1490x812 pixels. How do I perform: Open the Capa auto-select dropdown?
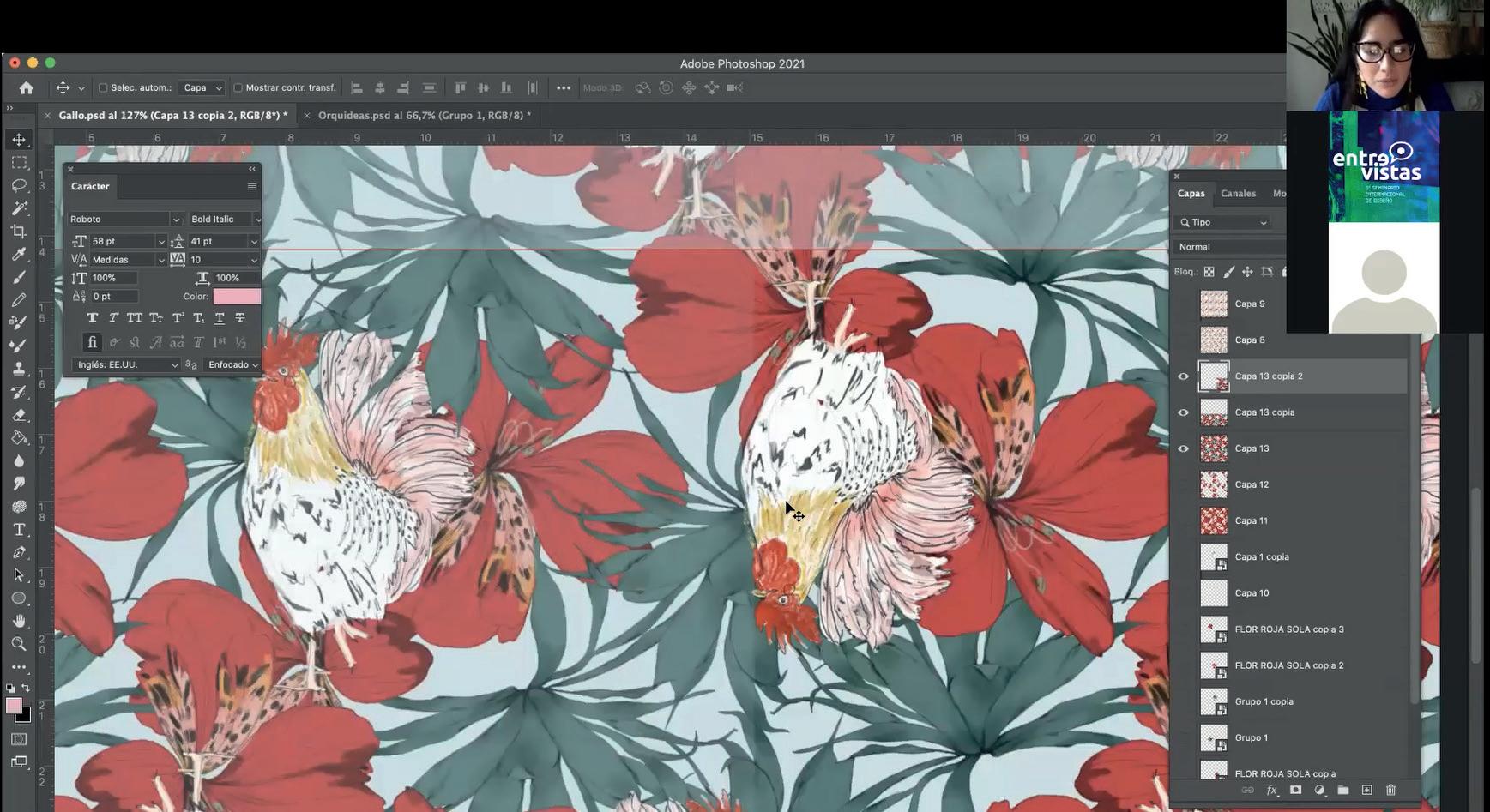(x=202, y=87)
